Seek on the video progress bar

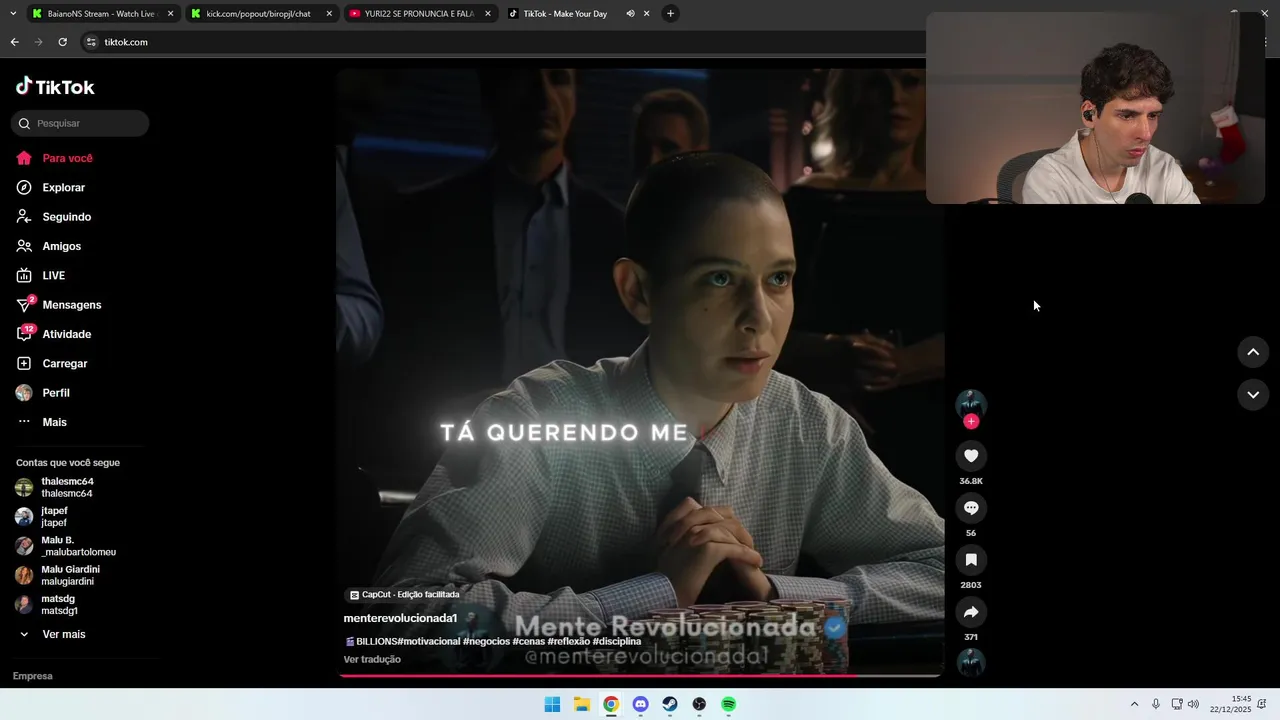pyautogui.click(x=640, y=676)
